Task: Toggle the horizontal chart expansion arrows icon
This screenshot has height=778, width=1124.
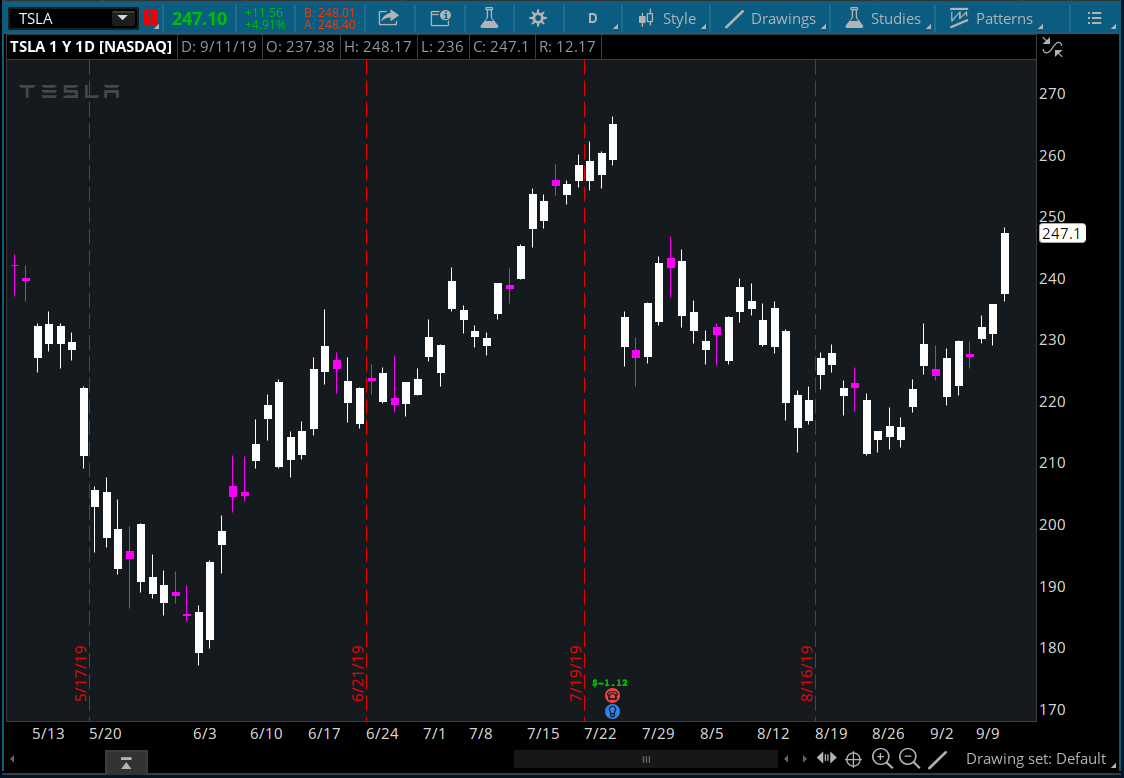Action: point(826,759)
